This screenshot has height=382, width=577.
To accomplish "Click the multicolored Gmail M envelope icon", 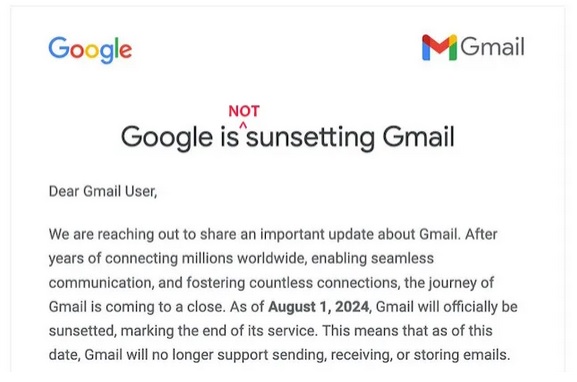I will [439, 47].
